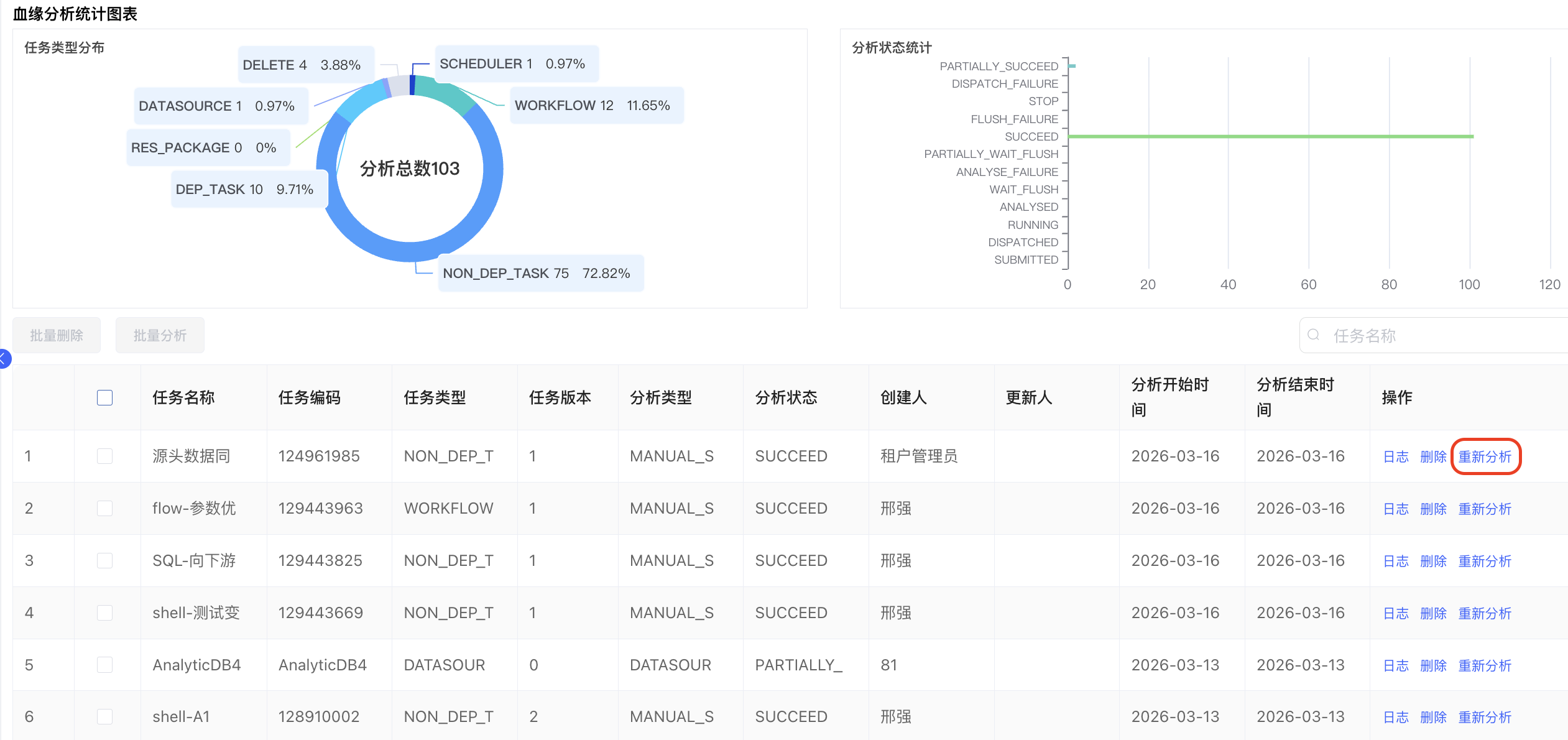The width and height of the screenshot is (1568, 740).
Task: Check the checkbox for 源头数据同 row
Action: point(104,456)
